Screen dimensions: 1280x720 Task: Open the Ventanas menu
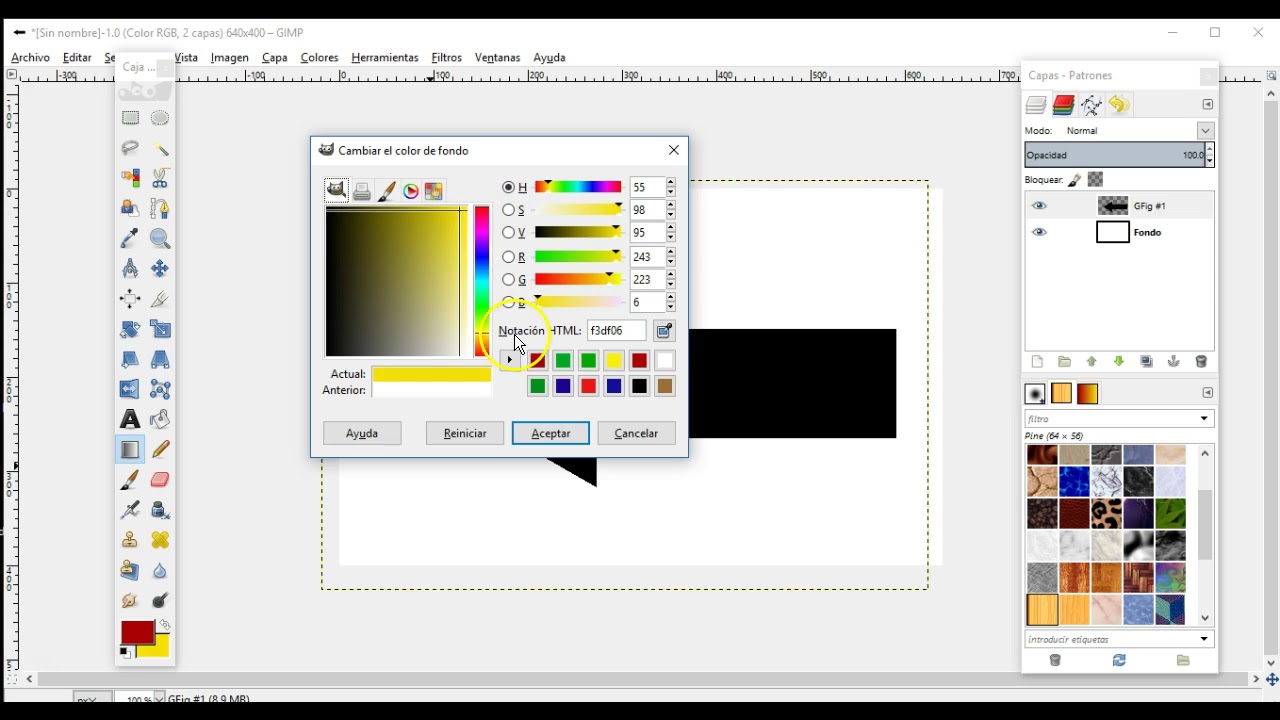pos(497,58)
